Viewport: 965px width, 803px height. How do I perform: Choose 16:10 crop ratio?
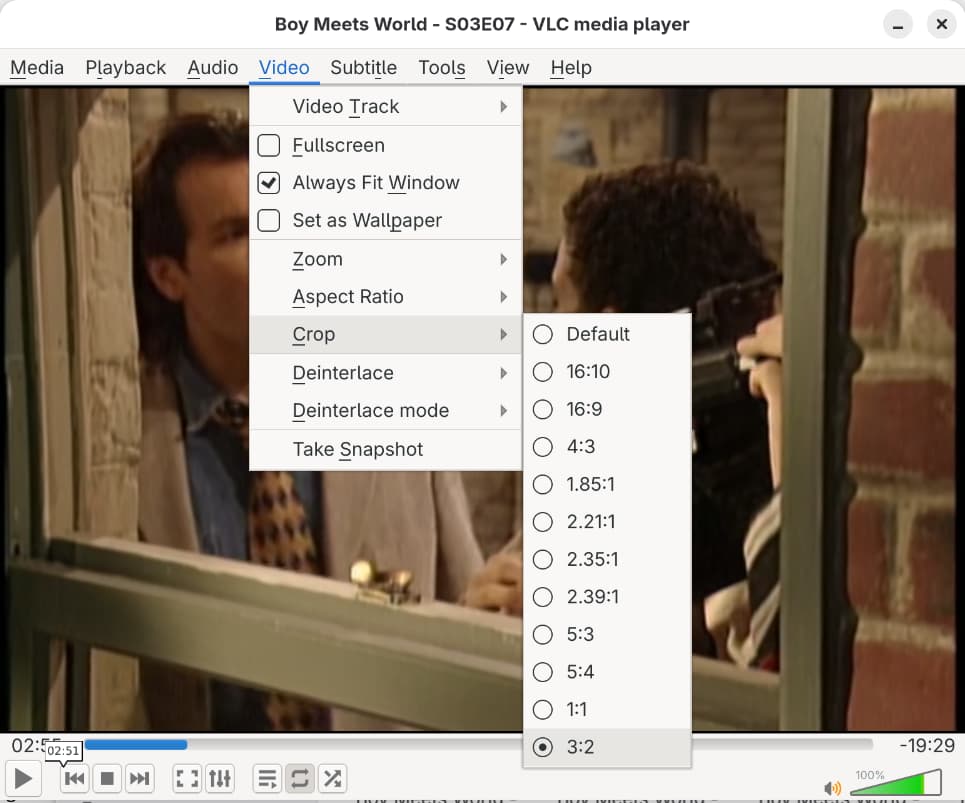click(x=607, y=372)
